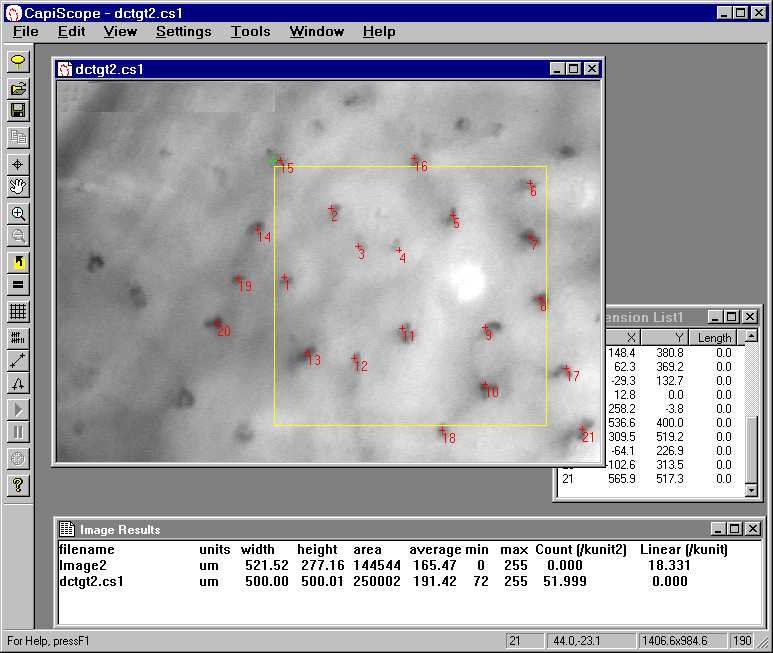Viewport: 773px width, 653px height.
Task: Select the tally count tool icon
Action: point(18,338)
